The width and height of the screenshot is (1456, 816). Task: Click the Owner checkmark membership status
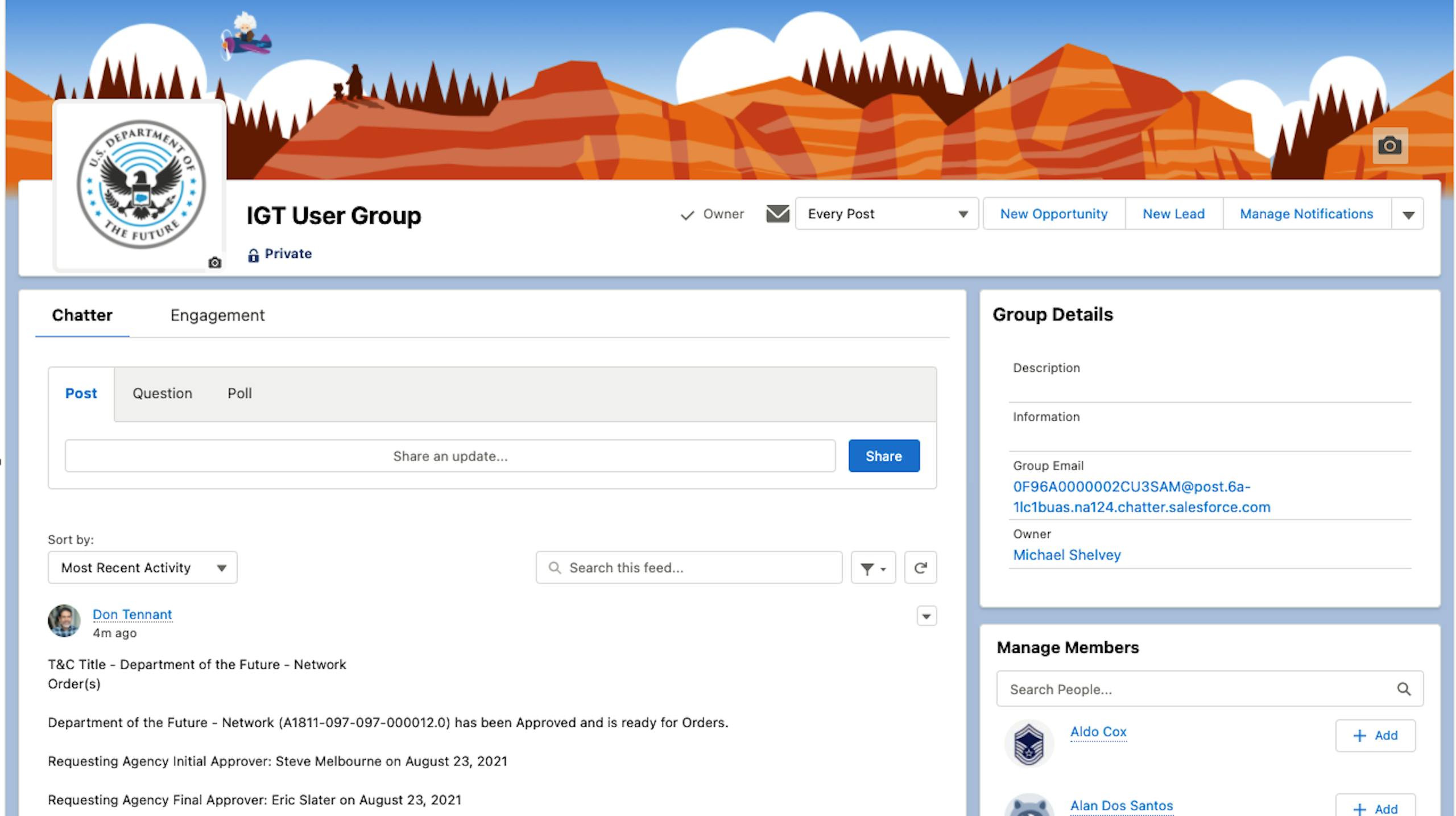coord(712,215)
